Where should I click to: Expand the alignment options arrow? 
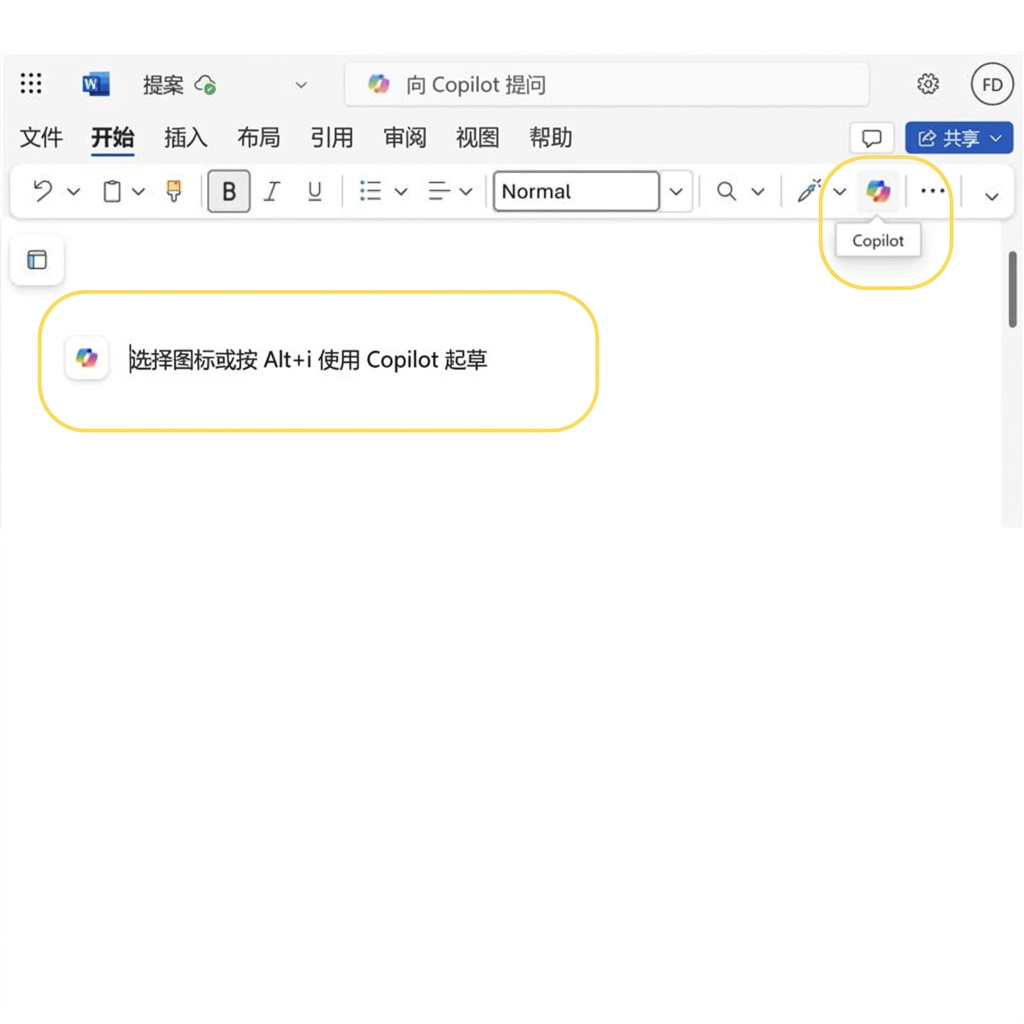pyautogui.click(x=466, y=191)
